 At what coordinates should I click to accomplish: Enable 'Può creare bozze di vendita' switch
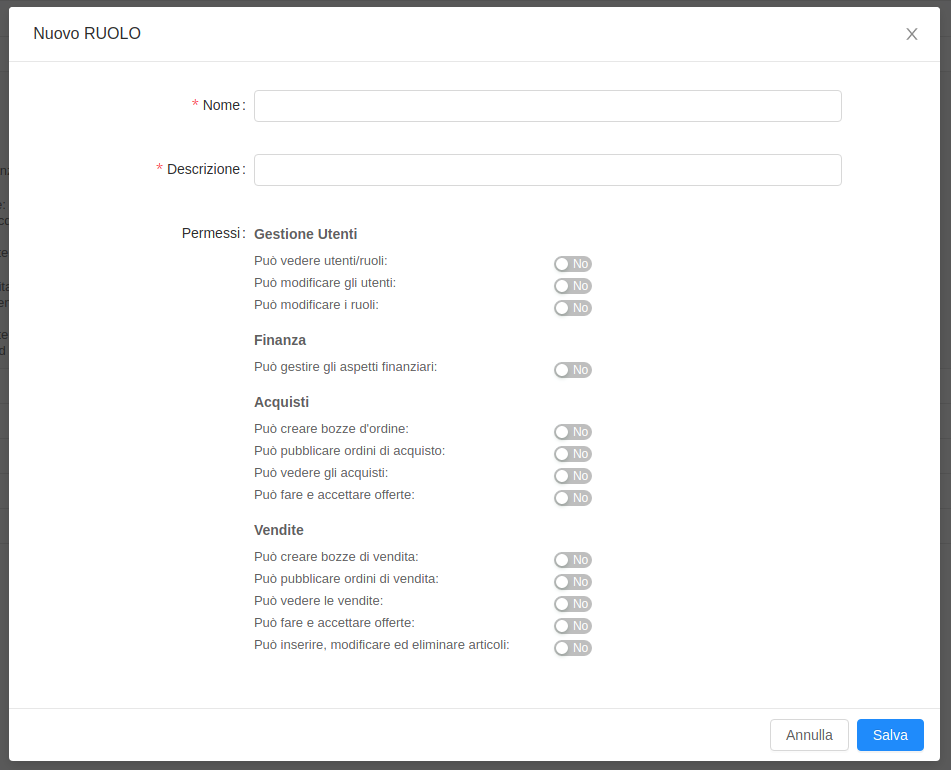tap(573, 560)
